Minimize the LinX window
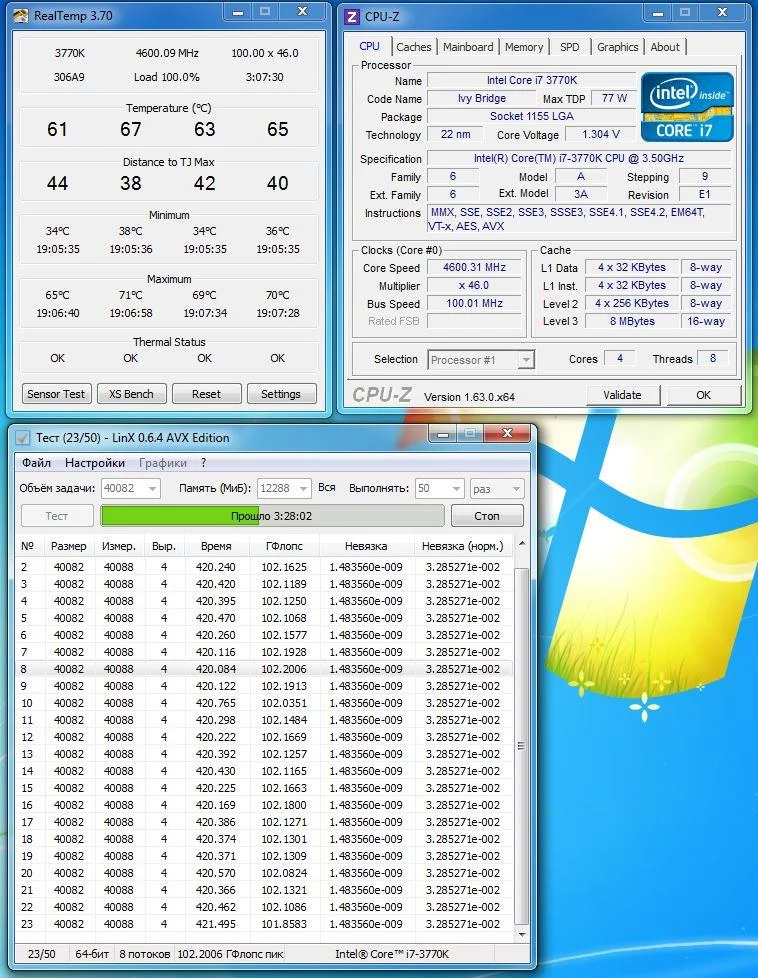The width and height of the screenshot is (758, 978). pyautogui.click(x=442, y=433)
